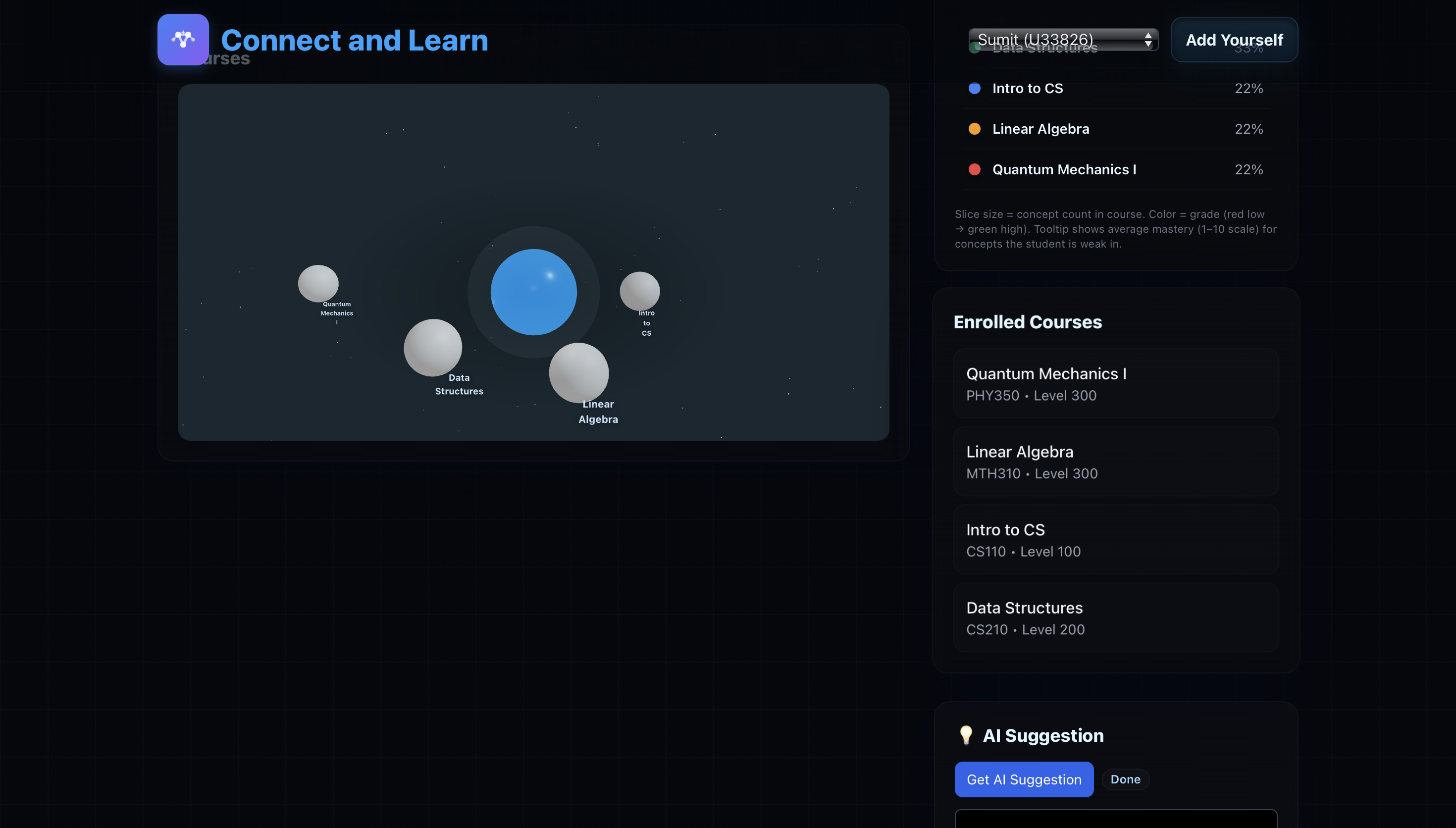This screenshot has width=1456, height=828.
Task: Click the red Quantum Mechanics I legend dot
Action: coord(974,169)
